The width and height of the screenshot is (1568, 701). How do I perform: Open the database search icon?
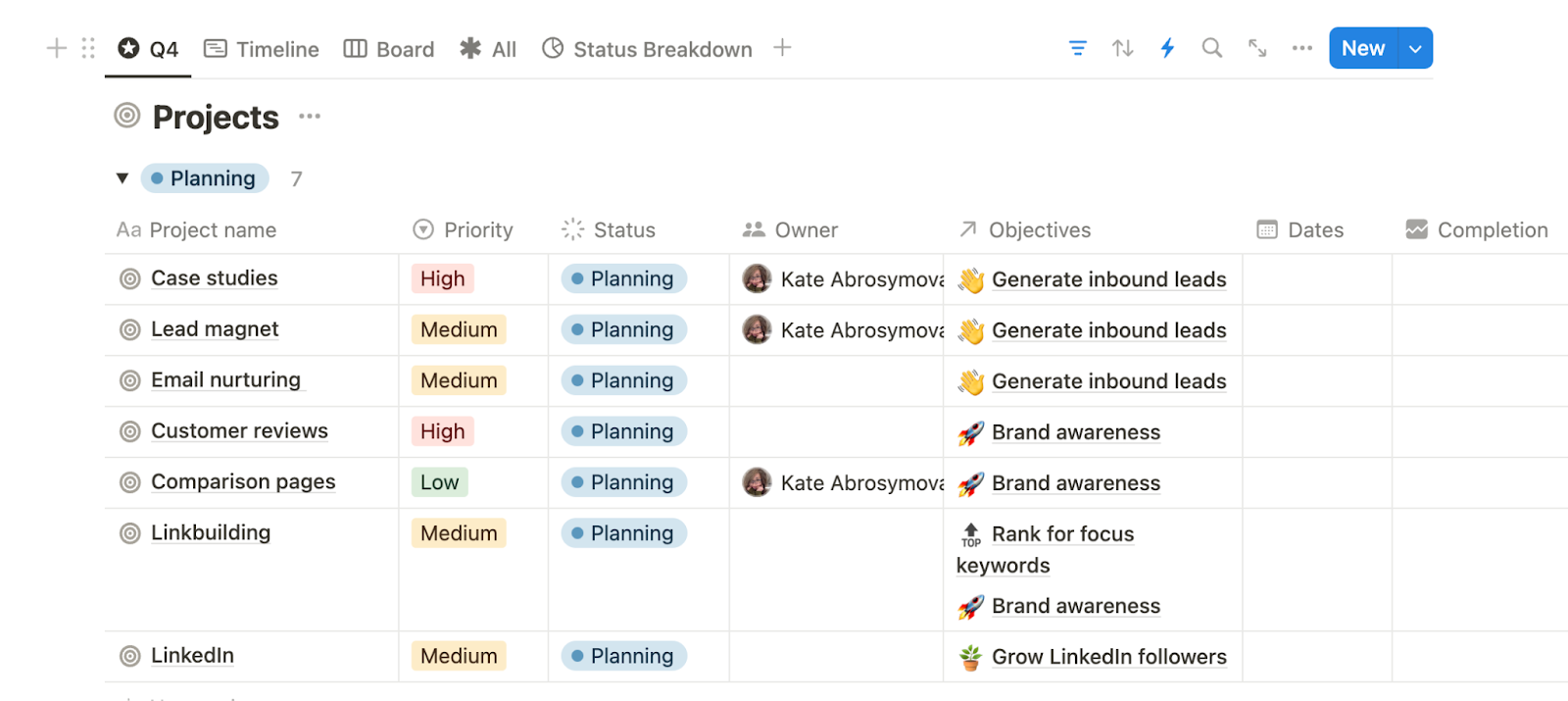coord(1212,48)
